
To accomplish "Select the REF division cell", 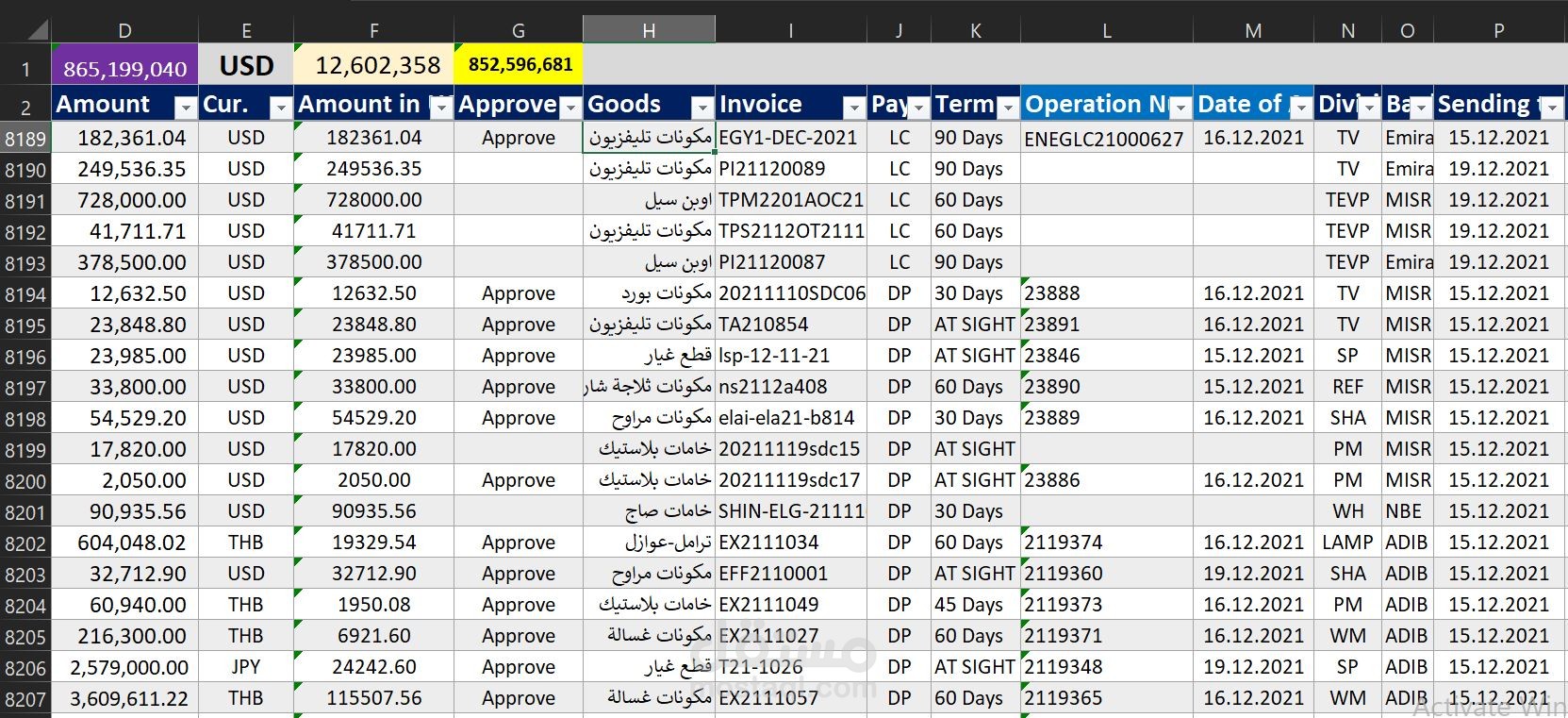I will click(1347, 387).
